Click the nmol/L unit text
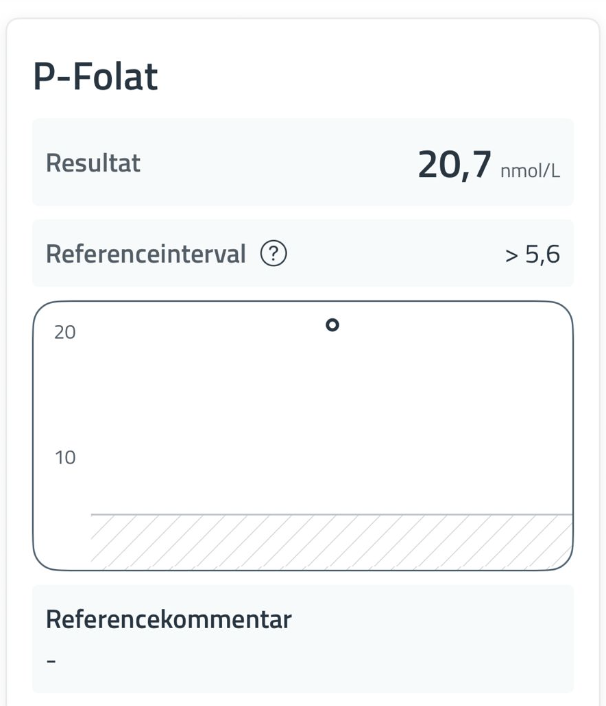 pyautogui.click(x=529, y=169)
